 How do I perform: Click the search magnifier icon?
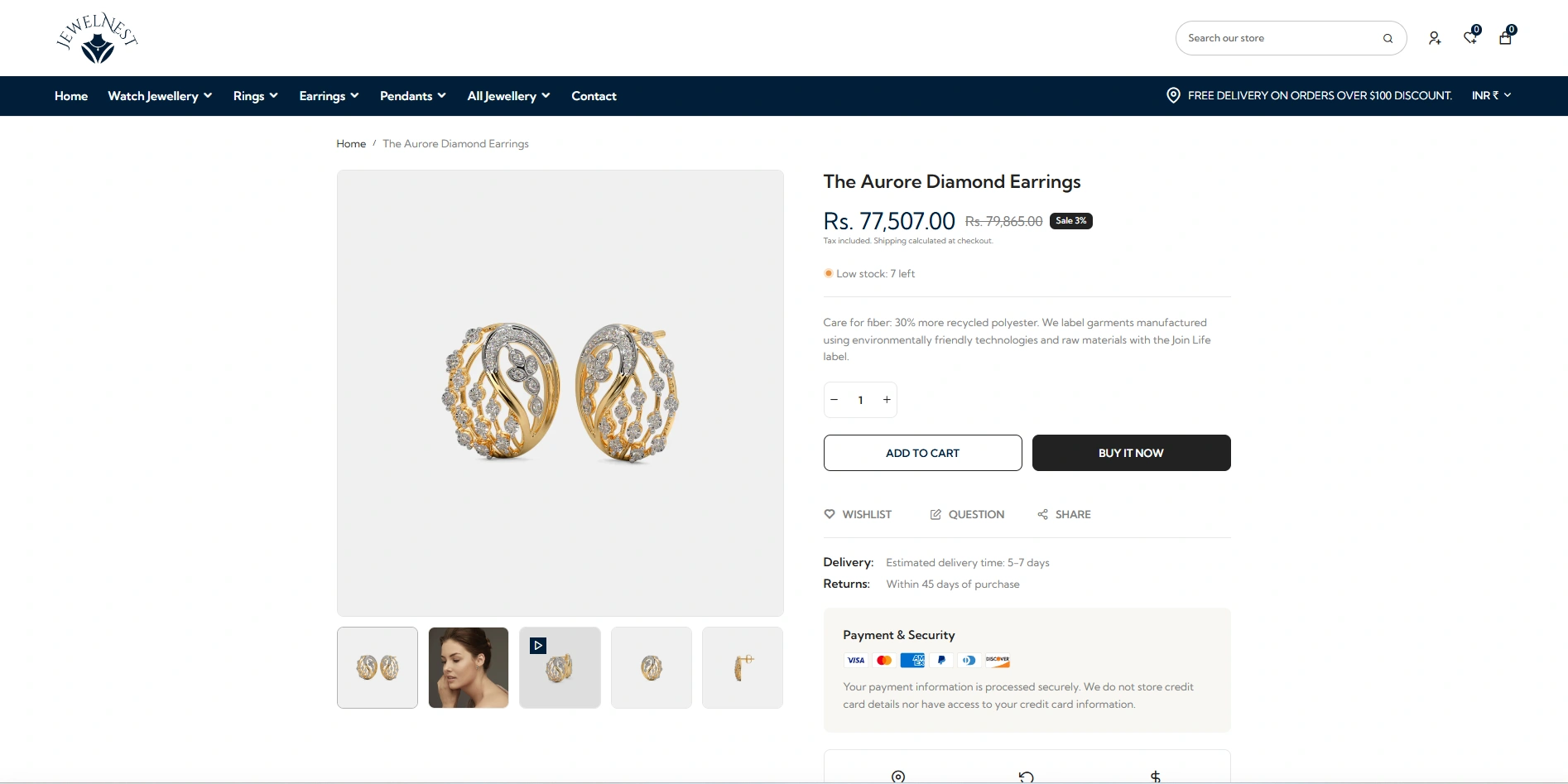[1388, 38]
